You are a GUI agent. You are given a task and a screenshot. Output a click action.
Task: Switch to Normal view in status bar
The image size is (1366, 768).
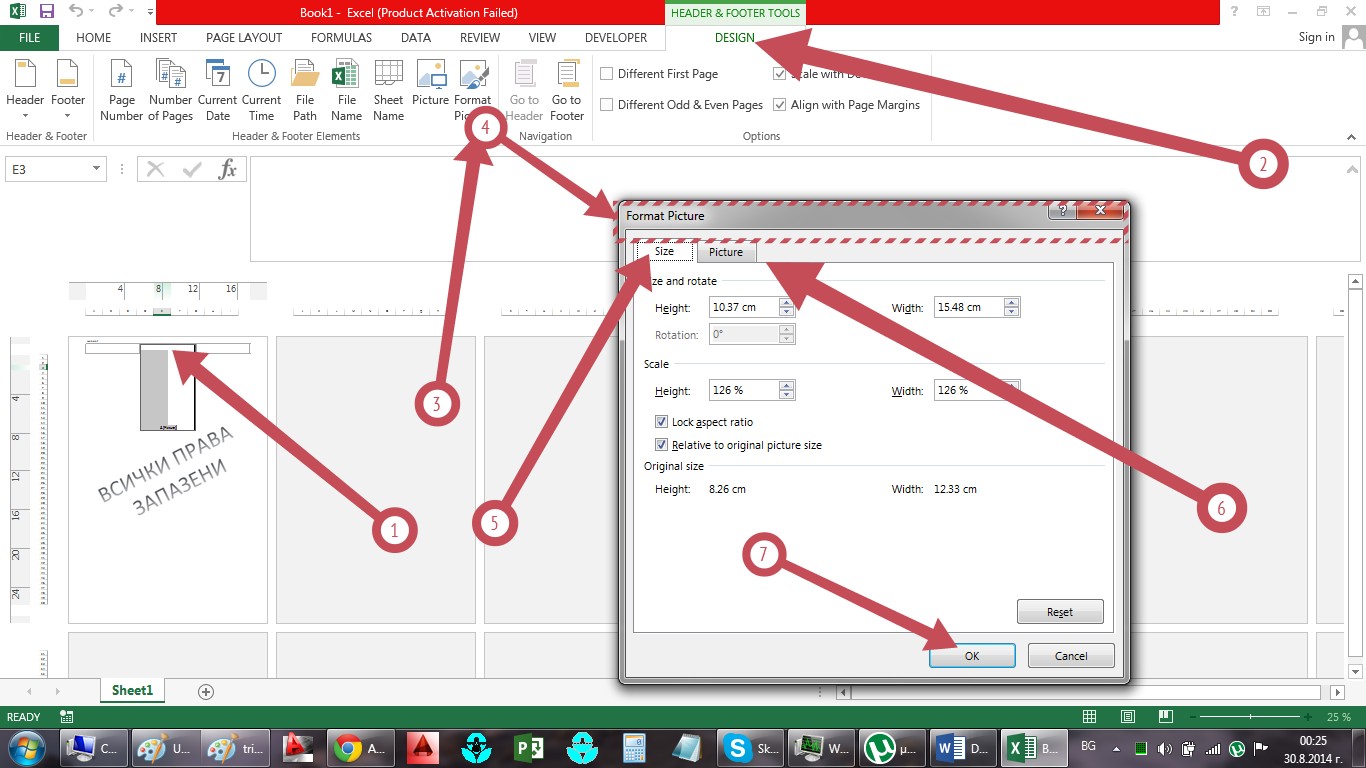(x=1090, y=717)
